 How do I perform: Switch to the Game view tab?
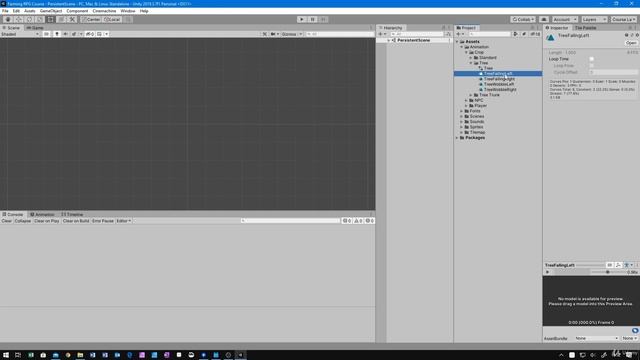(x=35, y=28)
